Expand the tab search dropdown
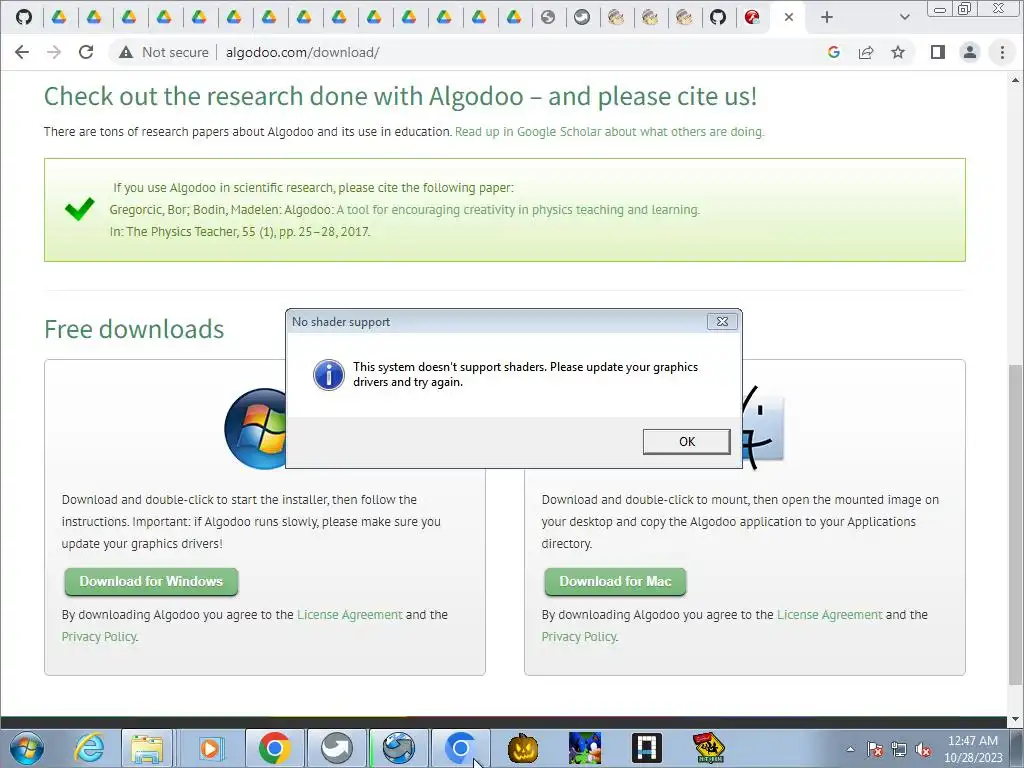1024x768 pixels. pyautogui.click(x=904, y=18)
